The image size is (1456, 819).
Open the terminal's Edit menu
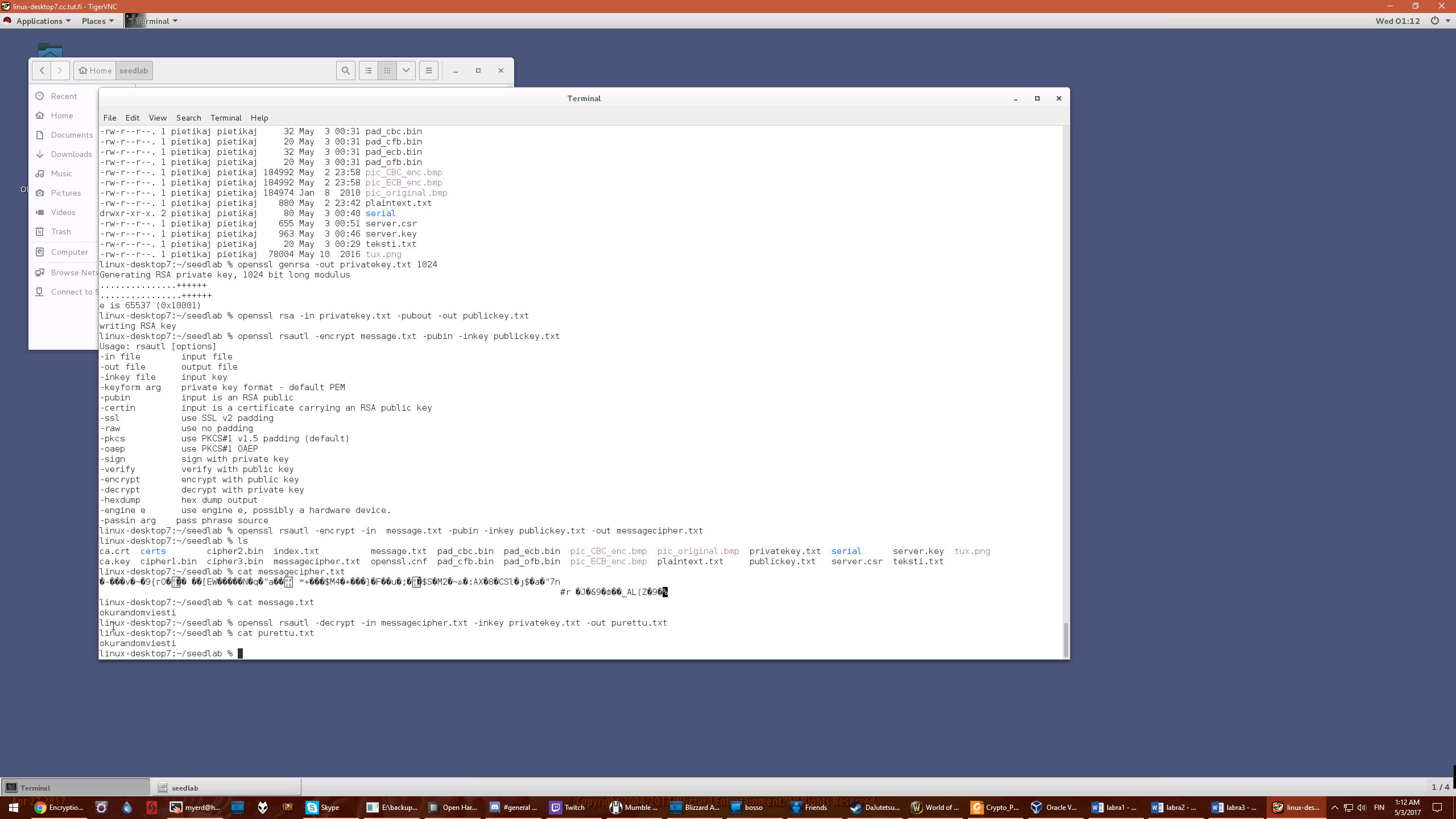coord(132,118)
